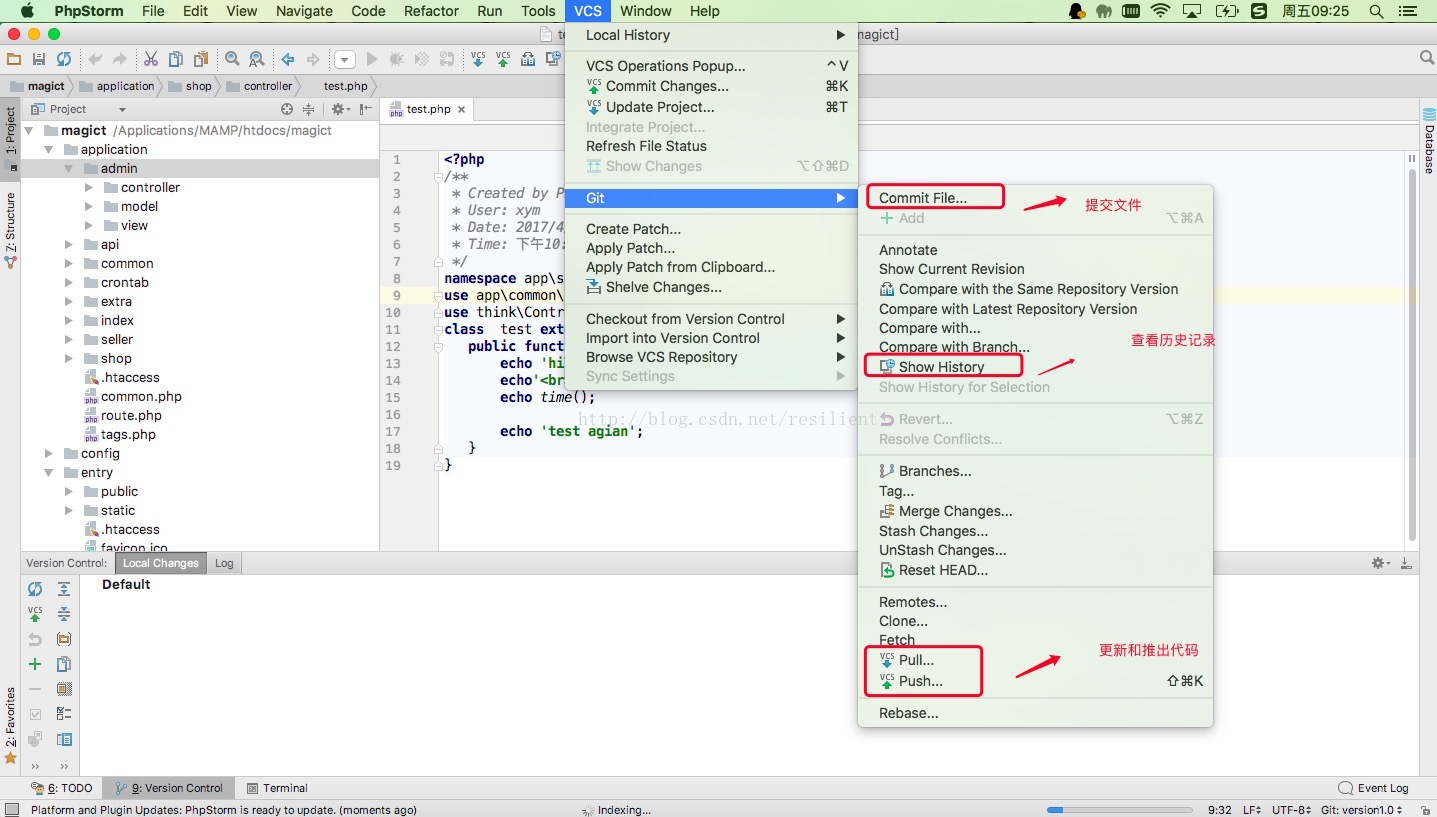The height and width of the screenshot is (817, 1437).
Task: Click the Collapse All icon in Project panel
Action: pos(309,109)
